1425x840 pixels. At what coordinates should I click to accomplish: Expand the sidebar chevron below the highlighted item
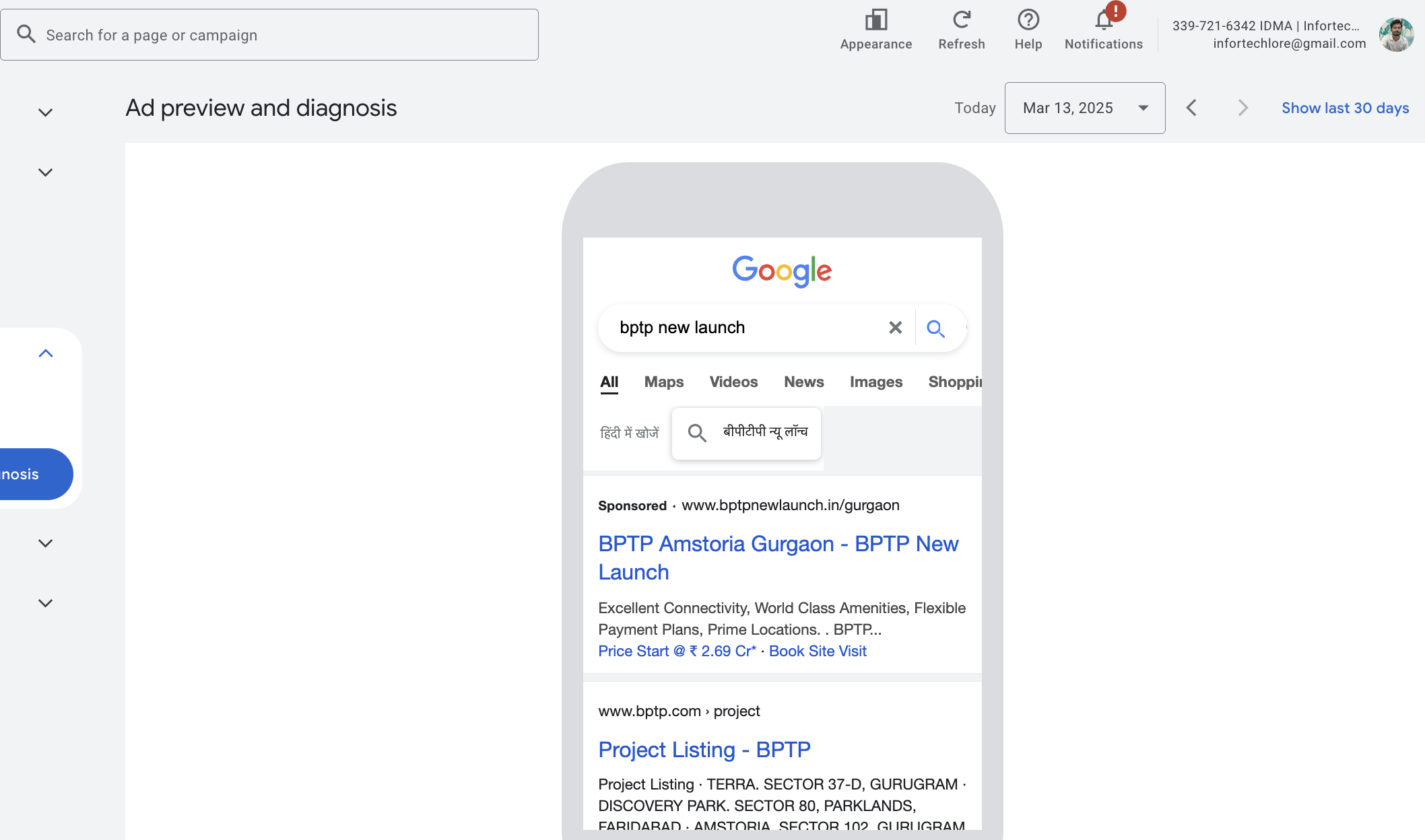[x=45, y=543]
